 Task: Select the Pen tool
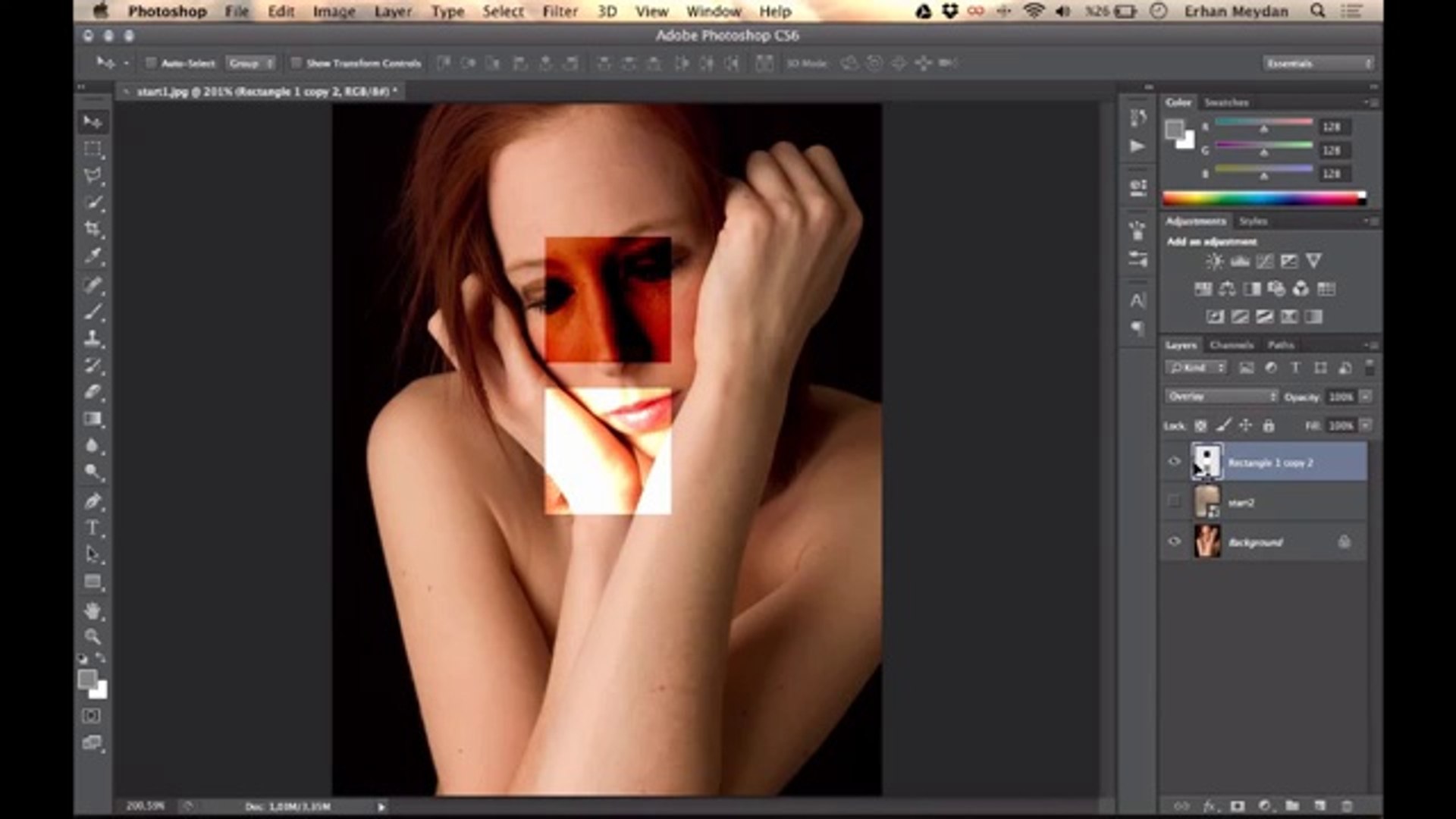click(93, 501)
